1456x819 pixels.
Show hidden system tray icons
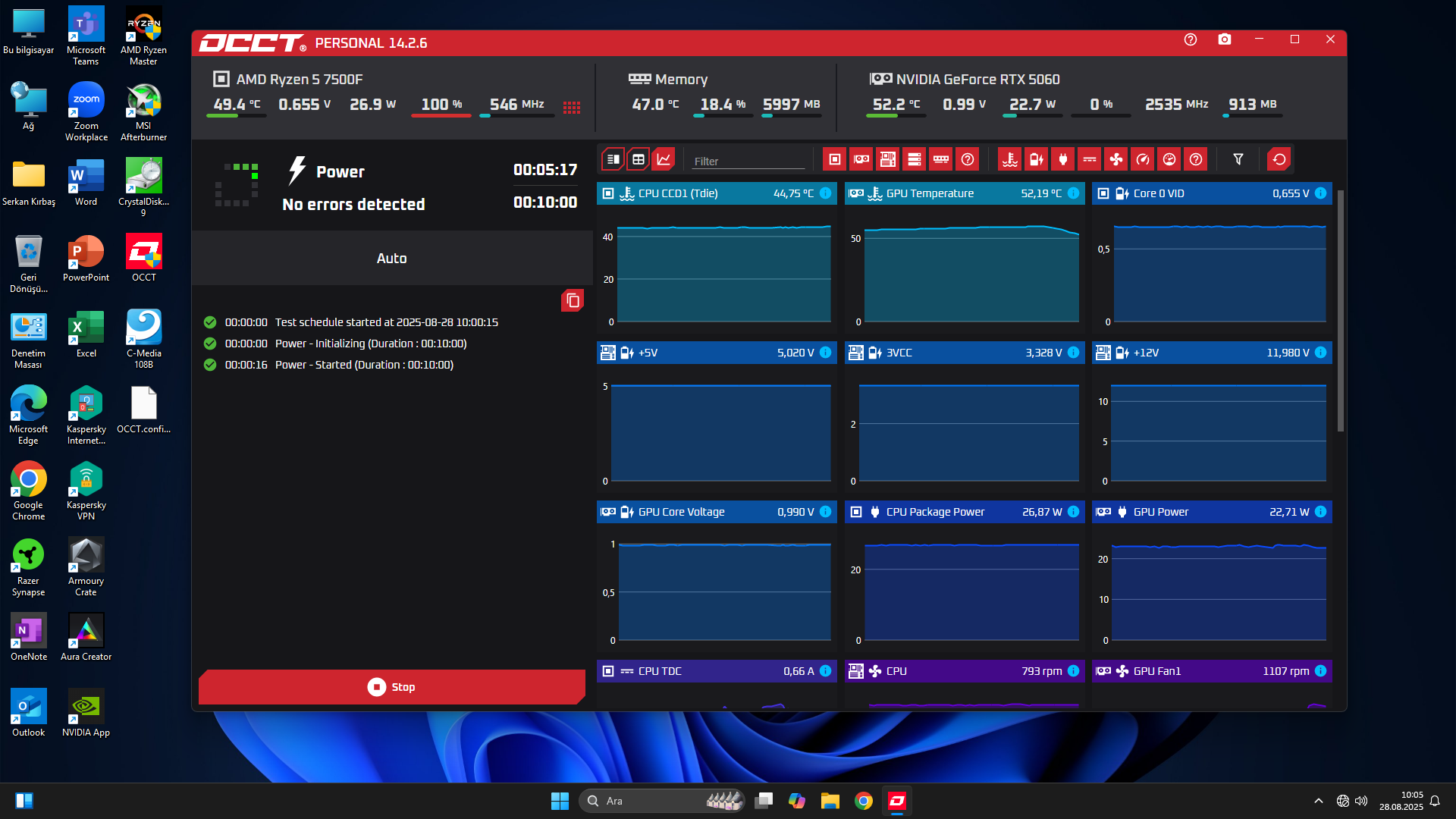tap(1319, 801)
